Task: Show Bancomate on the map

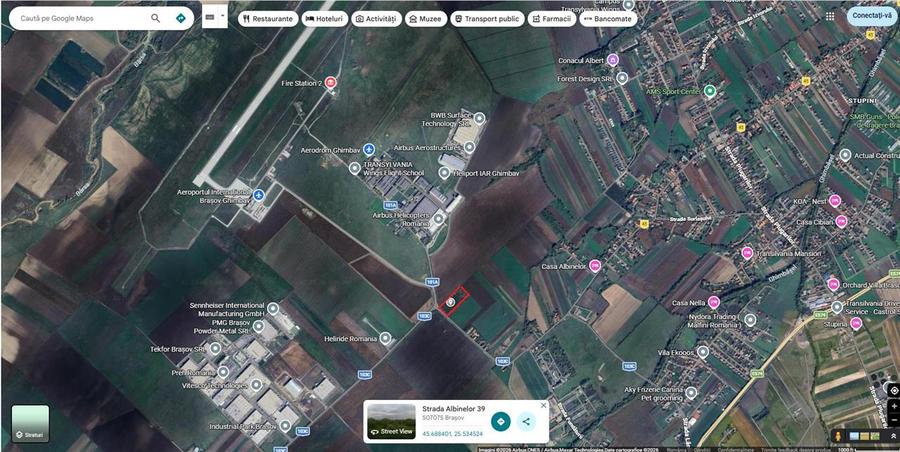Action: (x=608, y=19)
